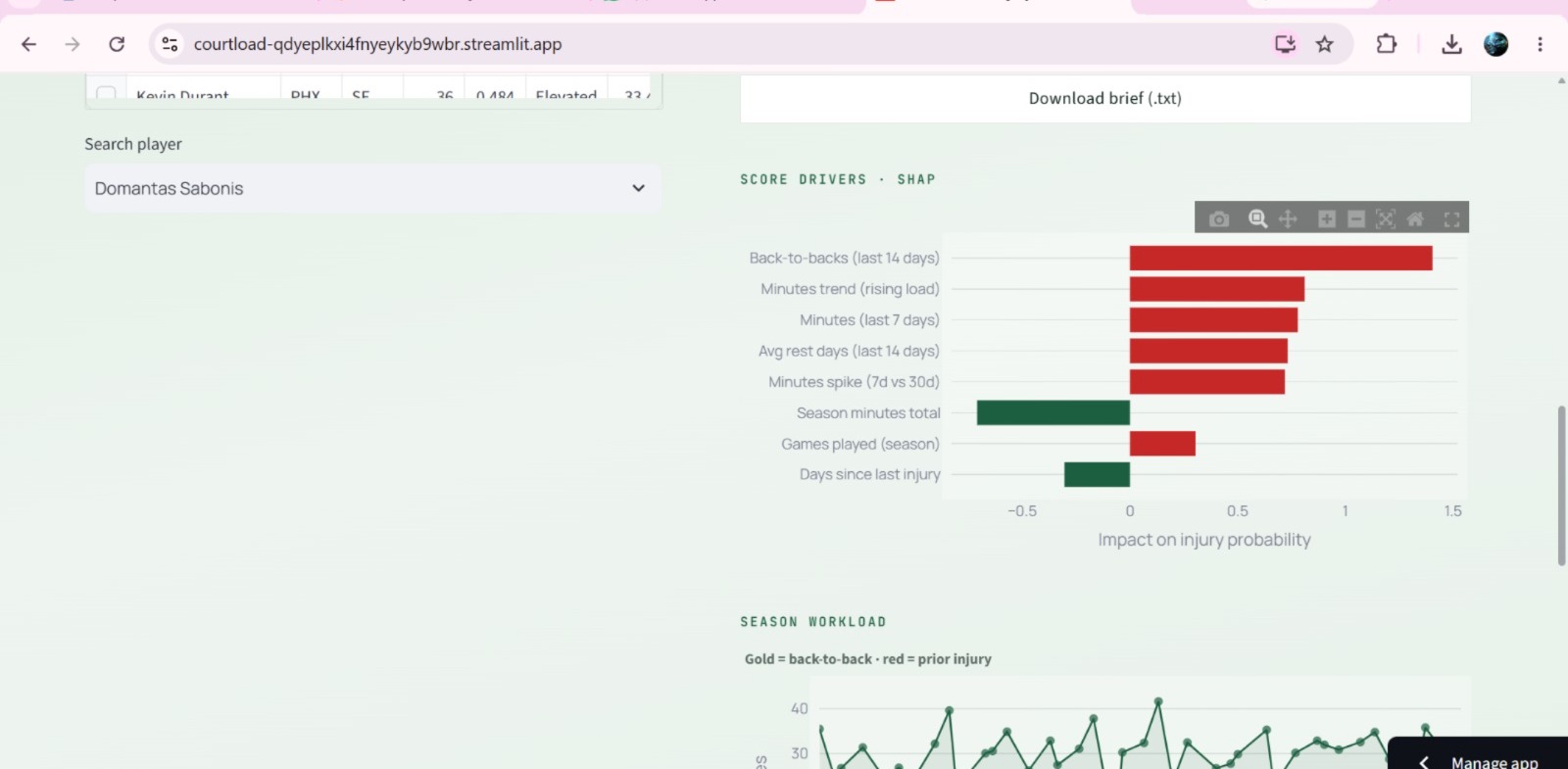This screenshot has width=1568, height=769.
Task: Expand player list using the chevron arrow
Action: click(x=638, y=188)
